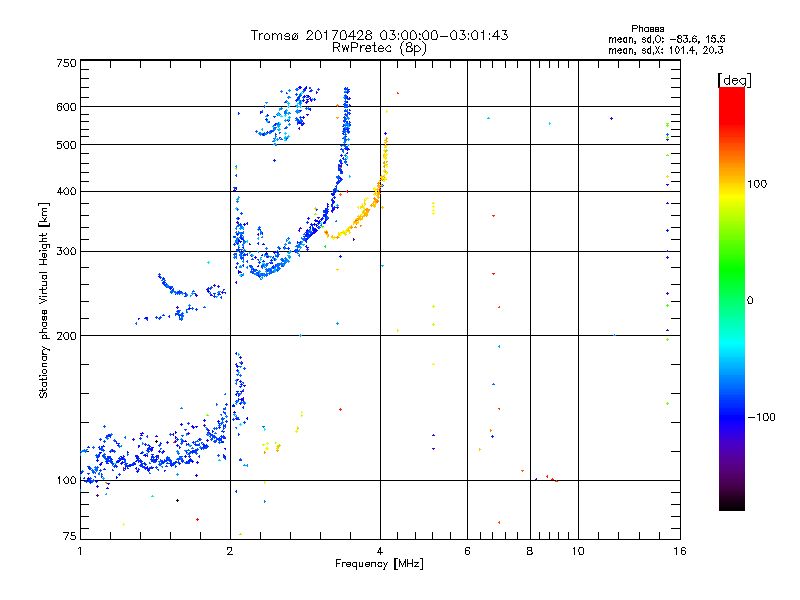This screenshot has width=800, height=600.
Task: Click the '-100' colorbar tick label
Action: 761,417
